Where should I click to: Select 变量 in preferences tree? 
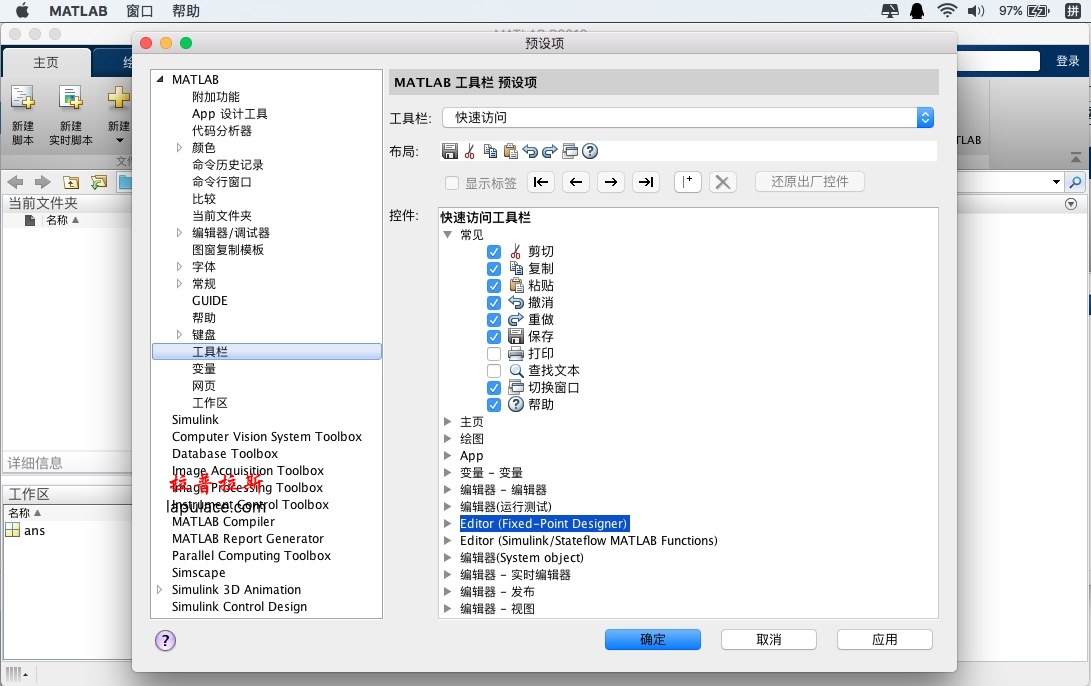pos(204,369)
